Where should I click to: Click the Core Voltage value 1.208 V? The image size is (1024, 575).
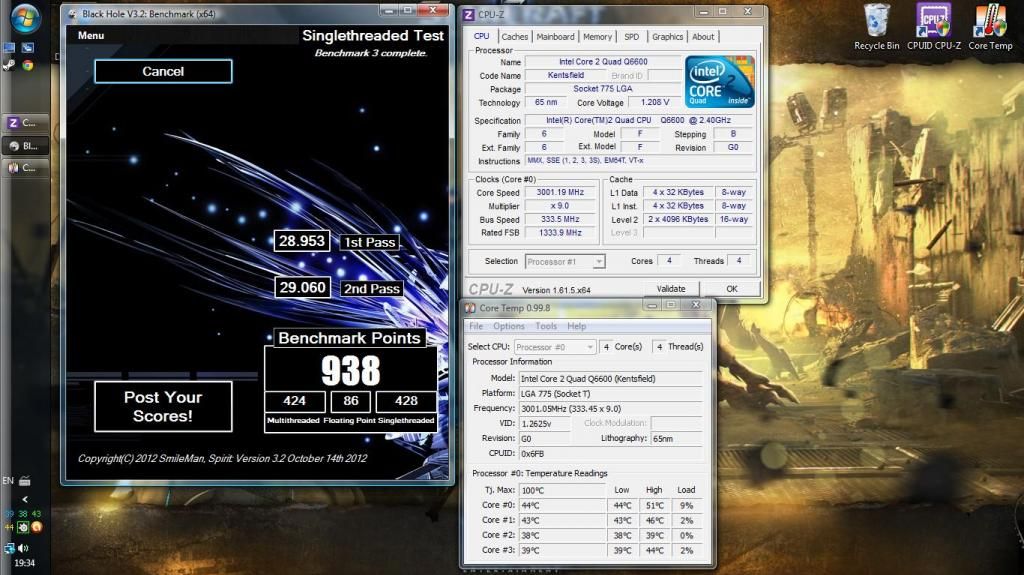click(x=655, y=103)
